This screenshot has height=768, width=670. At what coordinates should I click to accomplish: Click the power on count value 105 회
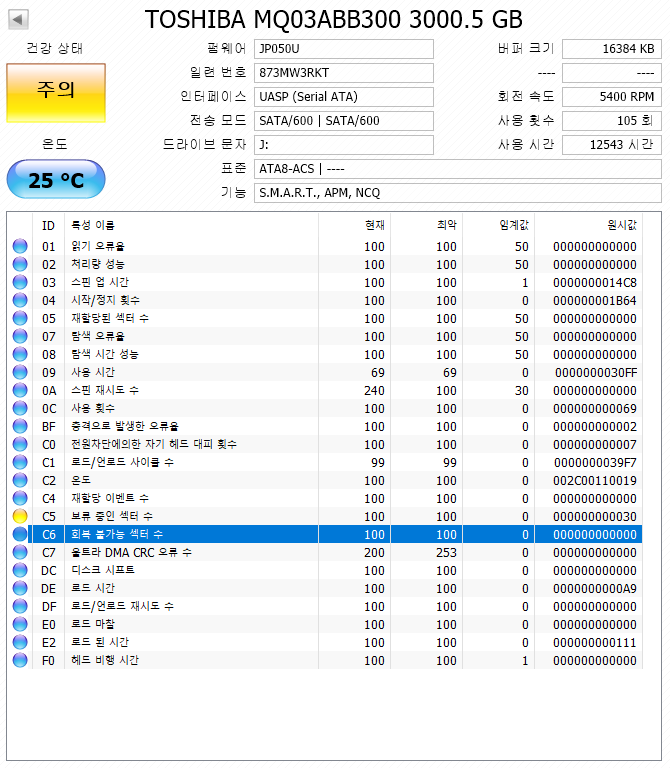coord(612,120)
